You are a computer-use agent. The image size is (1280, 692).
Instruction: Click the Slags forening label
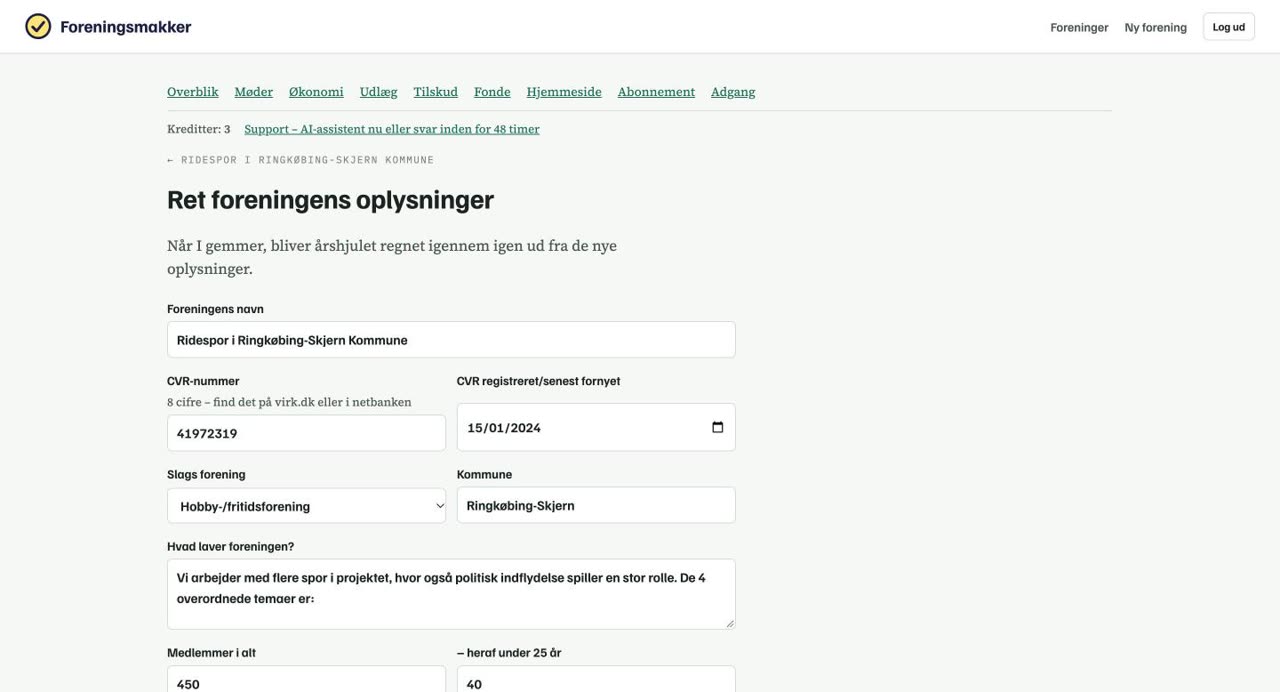[206, 474]
